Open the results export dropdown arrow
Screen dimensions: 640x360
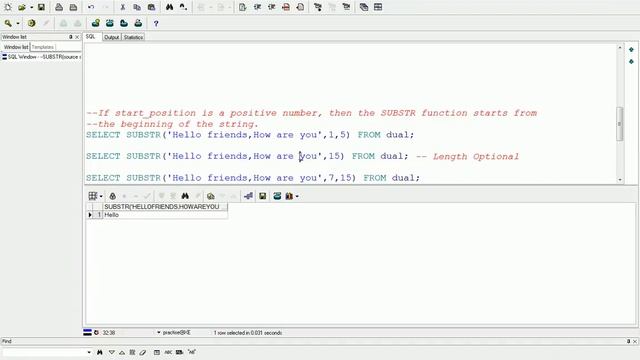(x=297, y=196)
